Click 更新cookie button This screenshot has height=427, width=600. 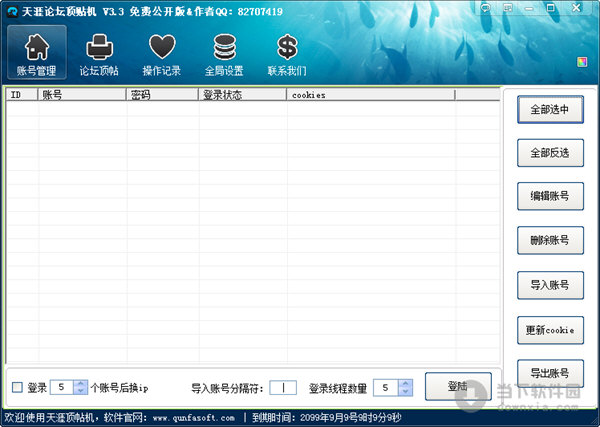[x=550, y=330]
